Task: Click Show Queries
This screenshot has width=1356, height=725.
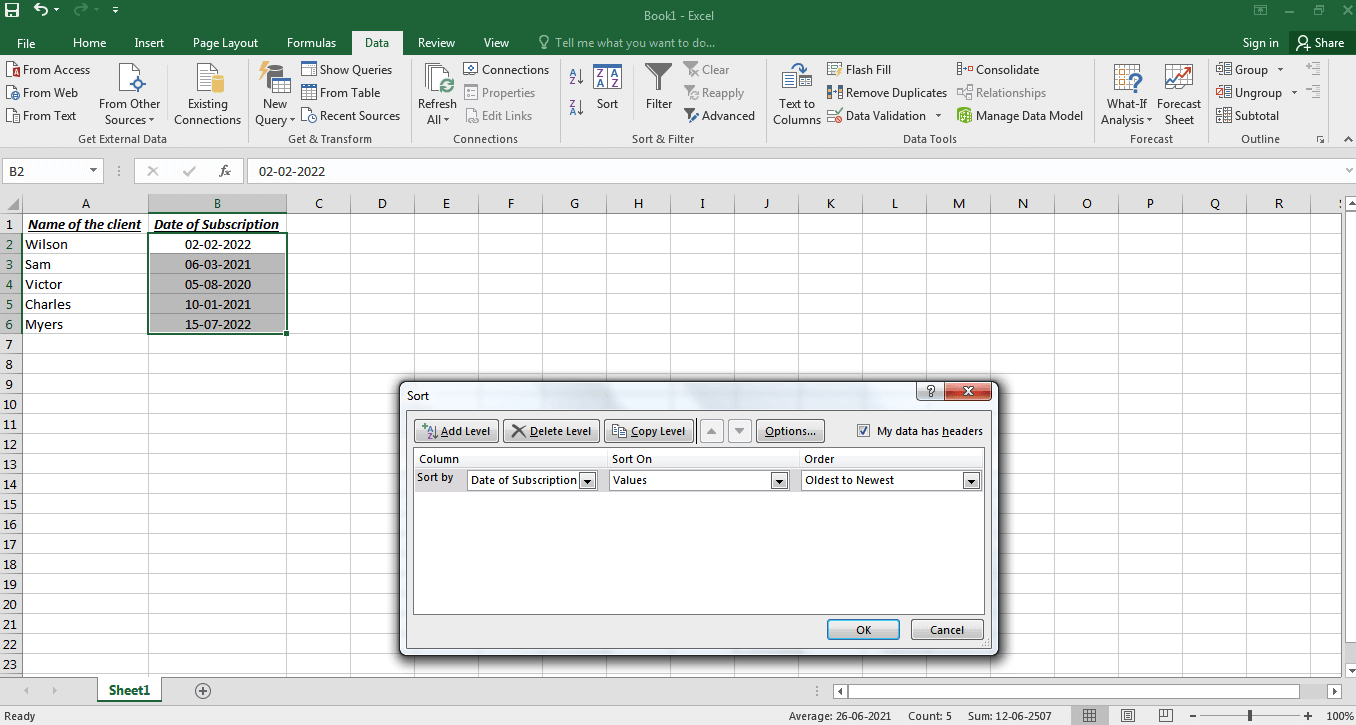Action: point(347,70)
